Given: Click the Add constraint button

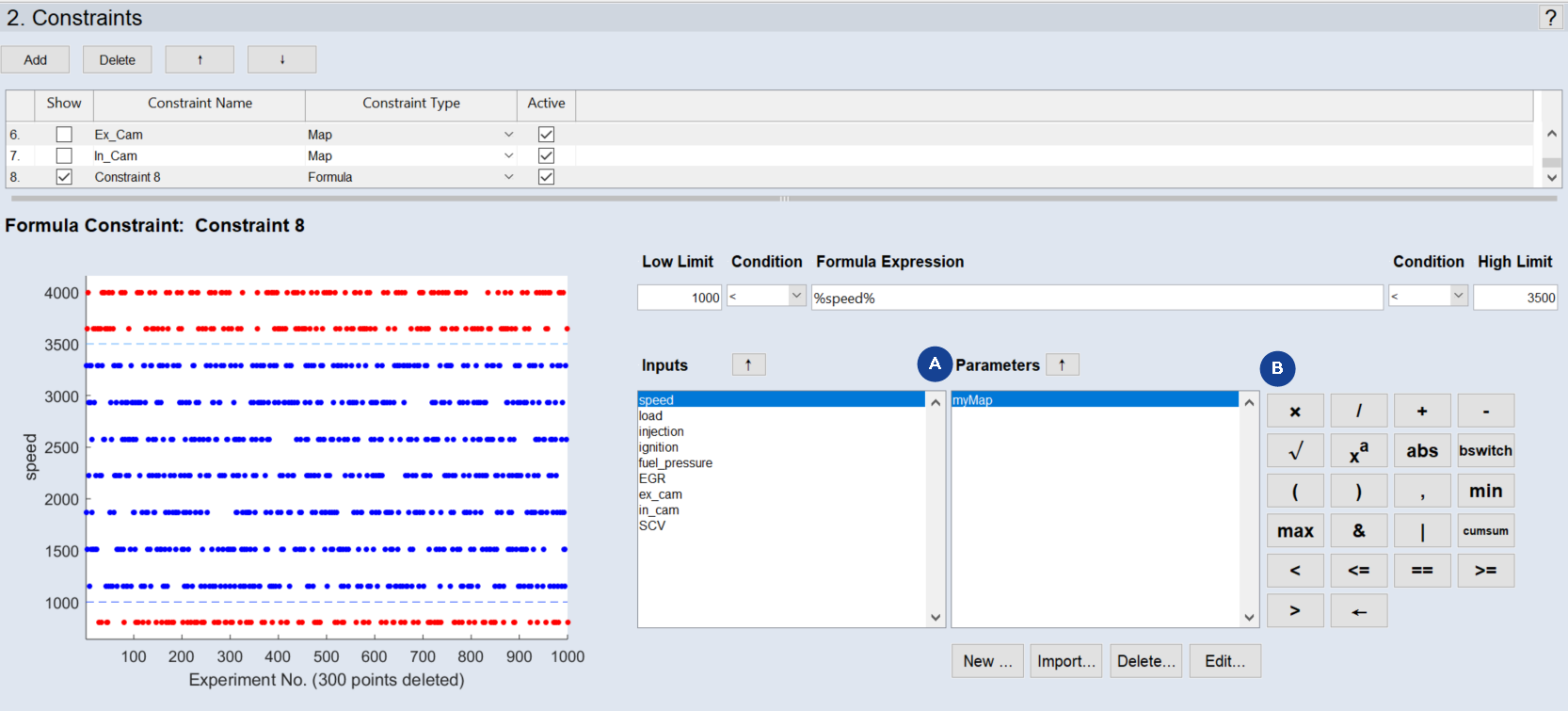Looking at the screenshot, I should (35, 59).
